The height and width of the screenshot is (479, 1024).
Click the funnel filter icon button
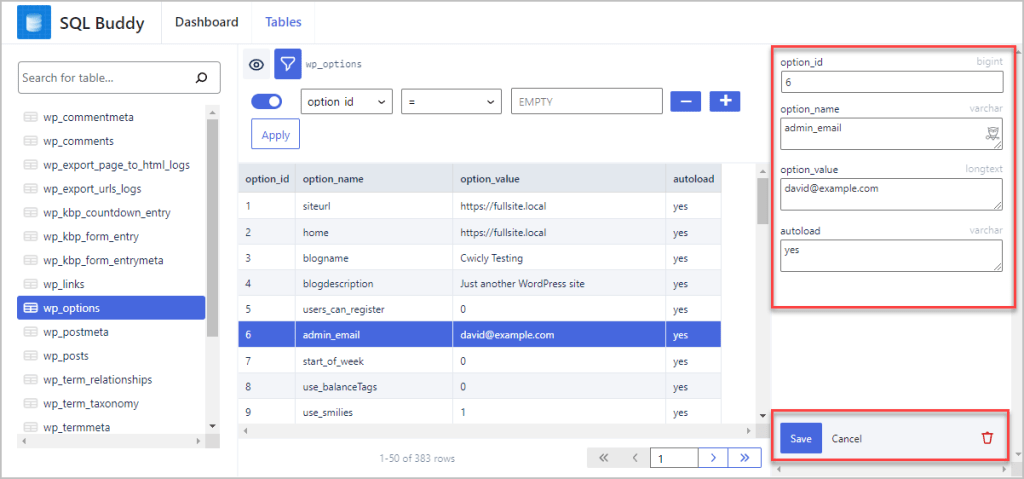point(287,64)
